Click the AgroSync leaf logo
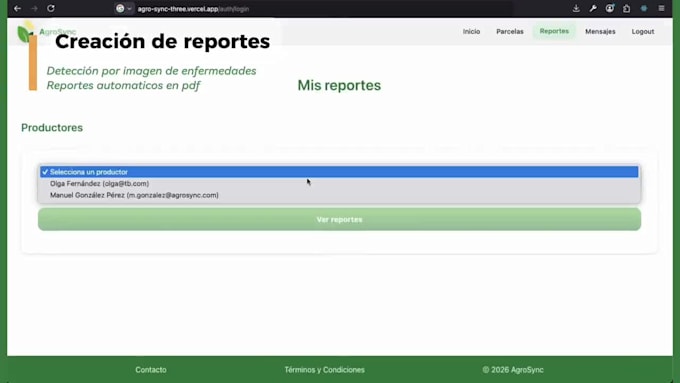Viewport: 680px width, 383px height. [x=25, y=33]
